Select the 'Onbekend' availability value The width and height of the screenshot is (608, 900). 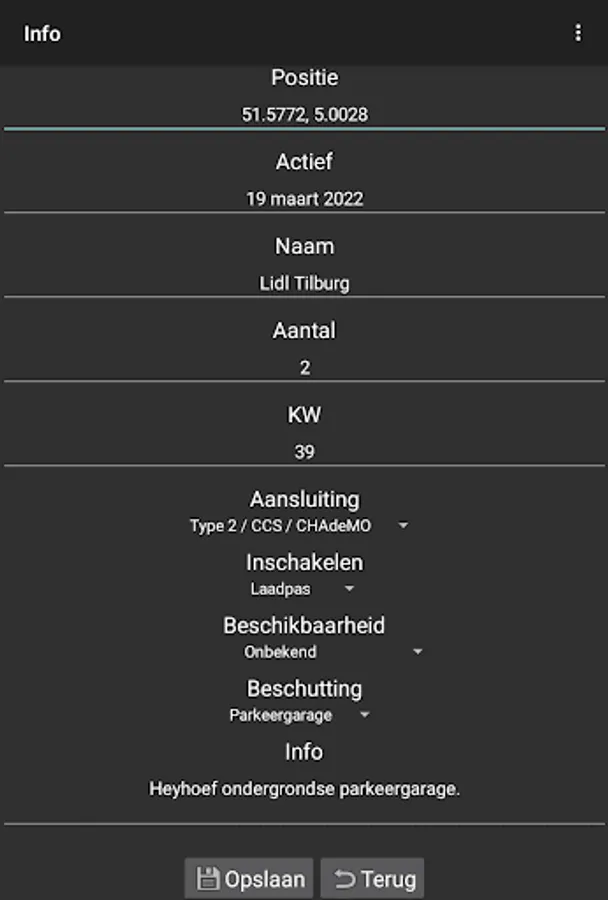tap(280, 652)
